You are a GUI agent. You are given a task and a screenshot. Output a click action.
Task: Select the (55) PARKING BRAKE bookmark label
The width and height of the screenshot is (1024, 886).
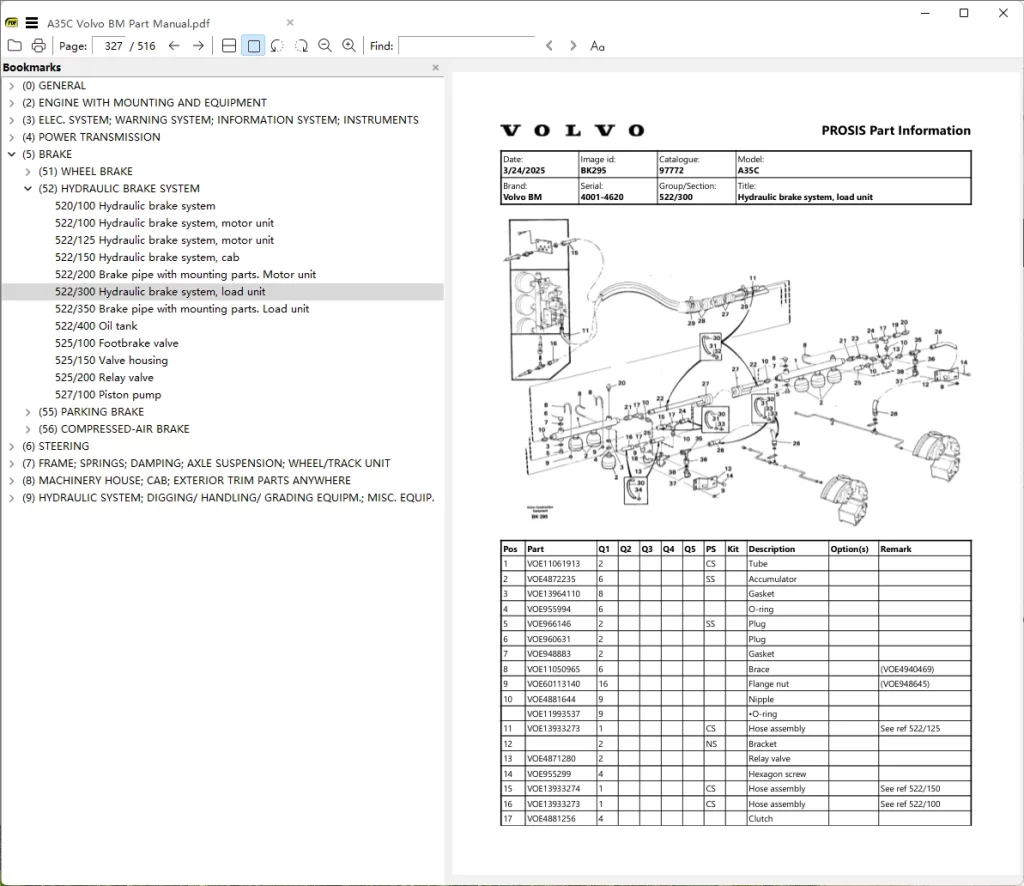(x=91, y=412)
